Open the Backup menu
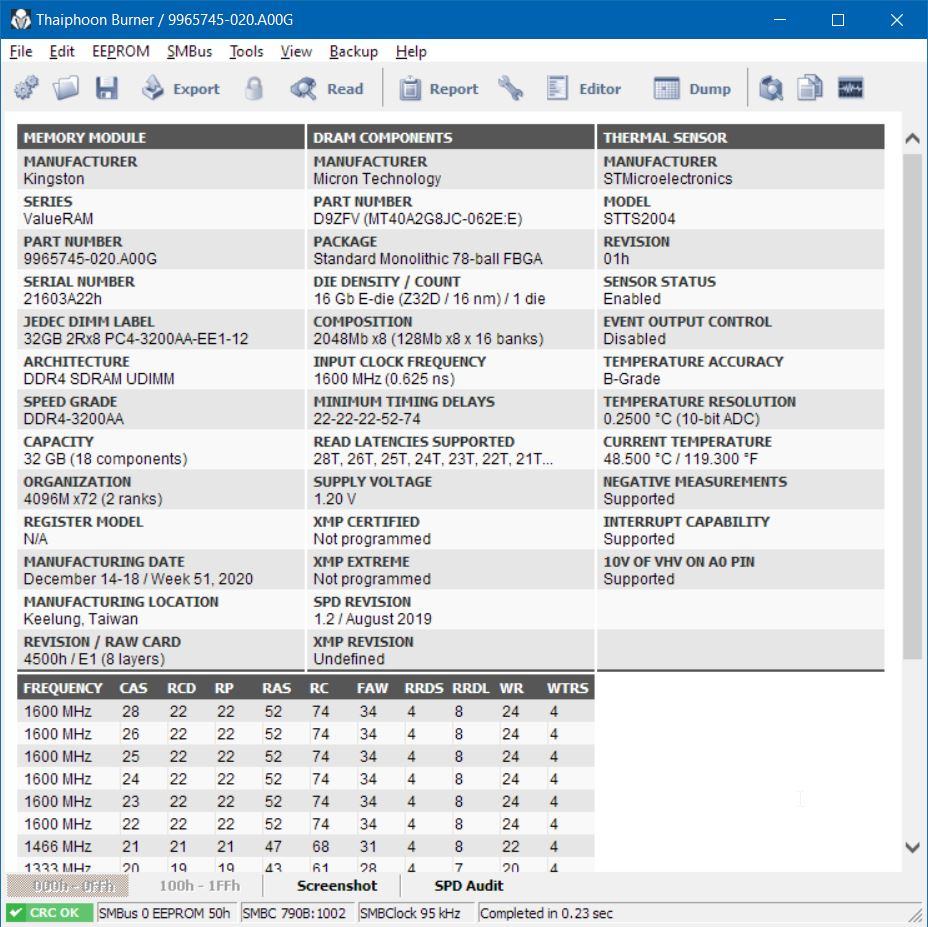This screenshot has height=927, width=928. click(353, 52)
